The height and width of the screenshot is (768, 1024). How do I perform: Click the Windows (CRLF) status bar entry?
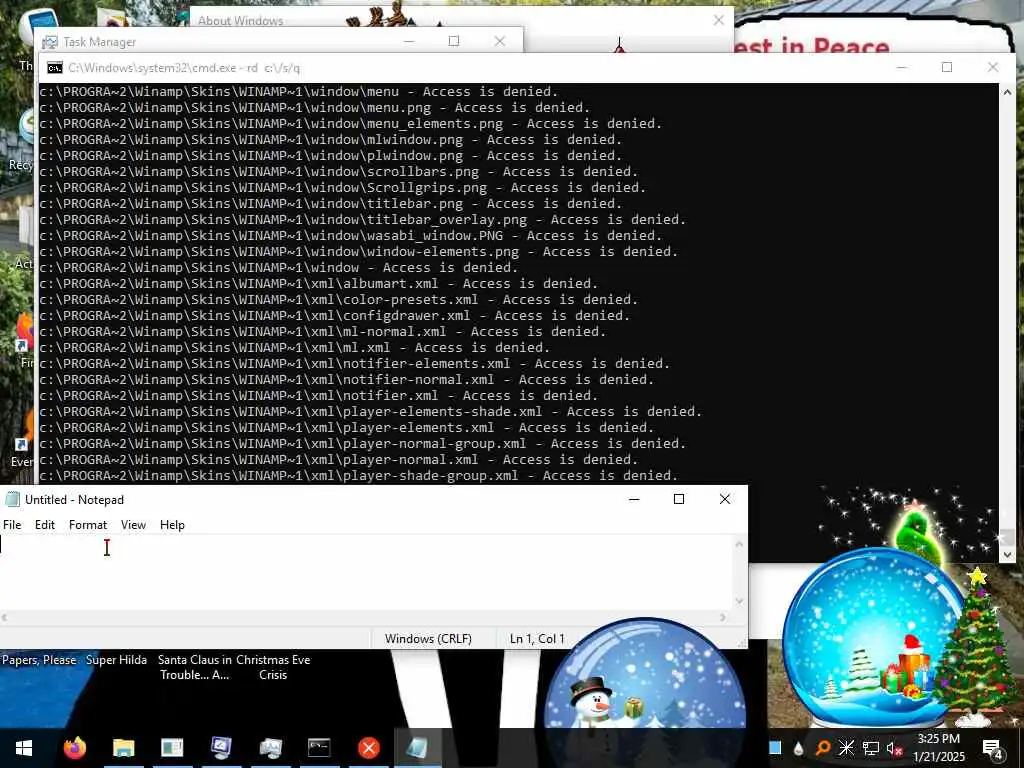(428, 639)
